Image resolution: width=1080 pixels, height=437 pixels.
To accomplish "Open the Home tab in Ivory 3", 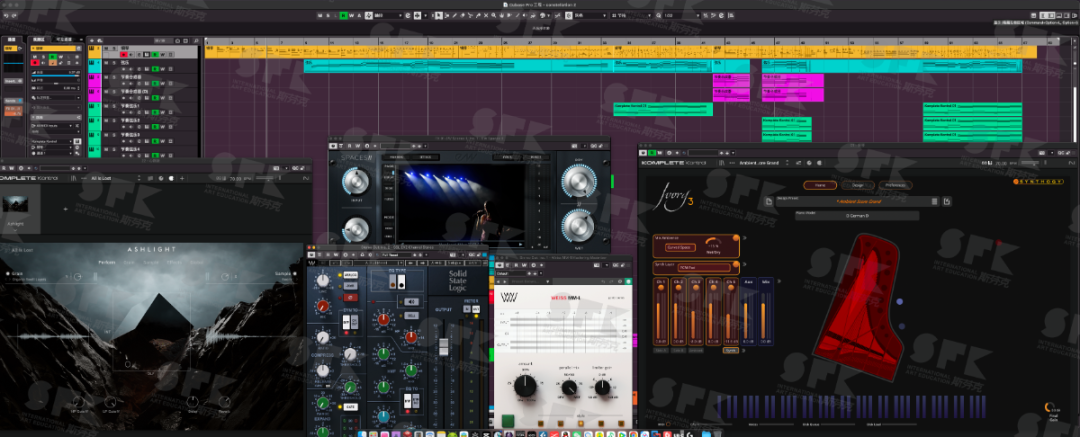I will click(x=820, y=185).
